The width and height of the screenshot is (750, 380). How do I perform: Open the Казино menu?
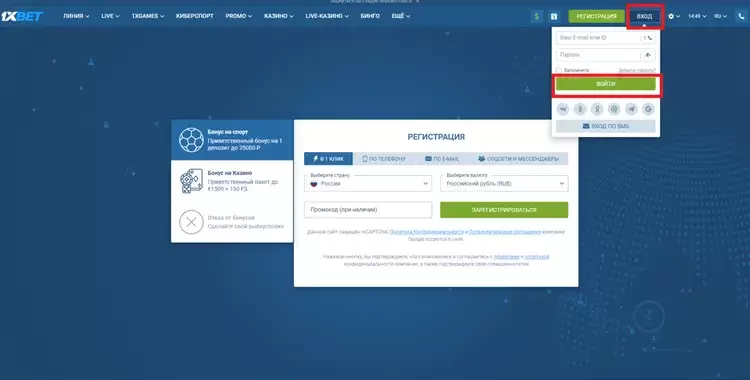tap(278, 16)
